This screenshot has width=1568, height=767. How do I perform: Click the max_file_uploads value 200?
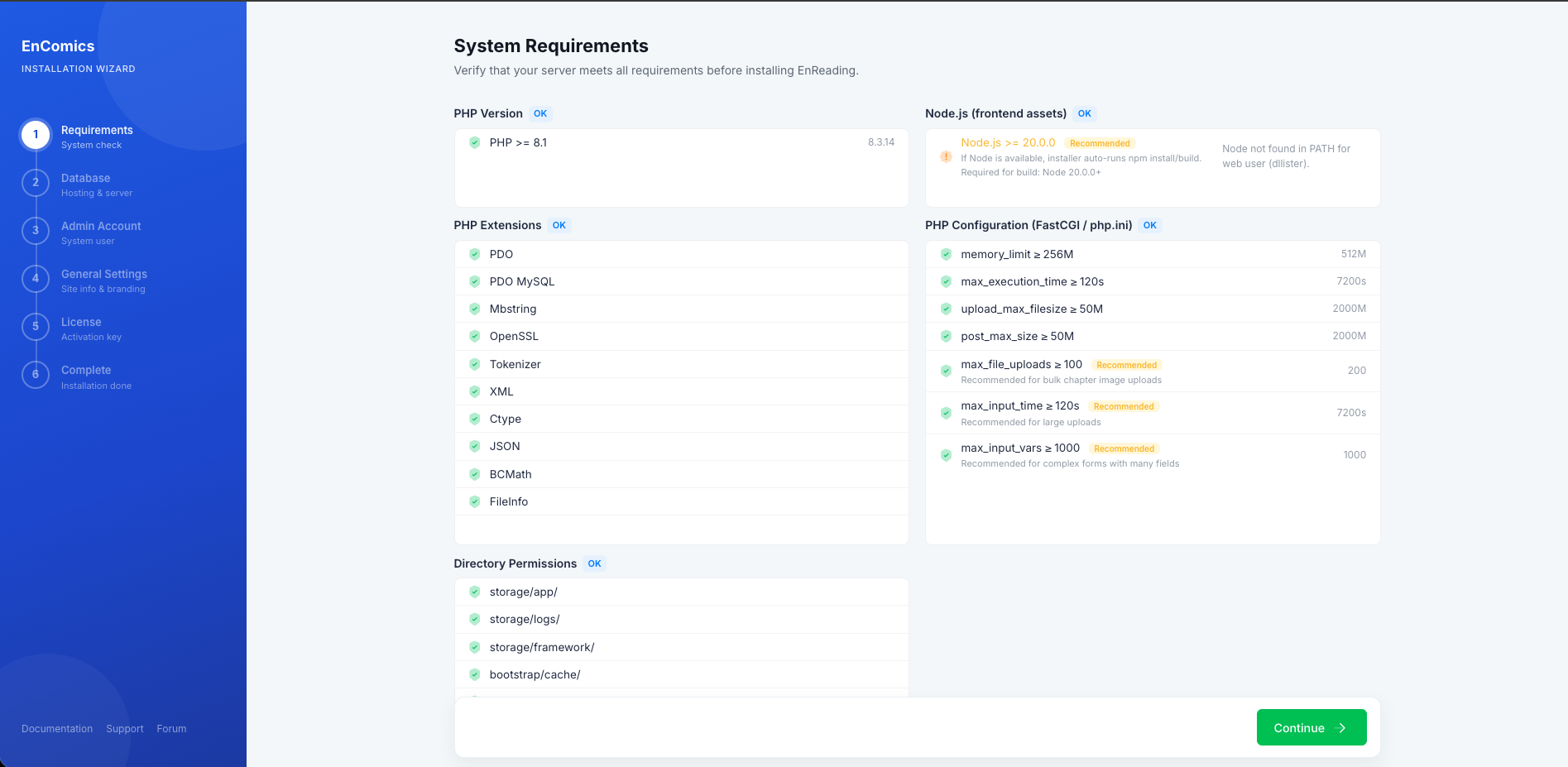tap(1357, 371)
